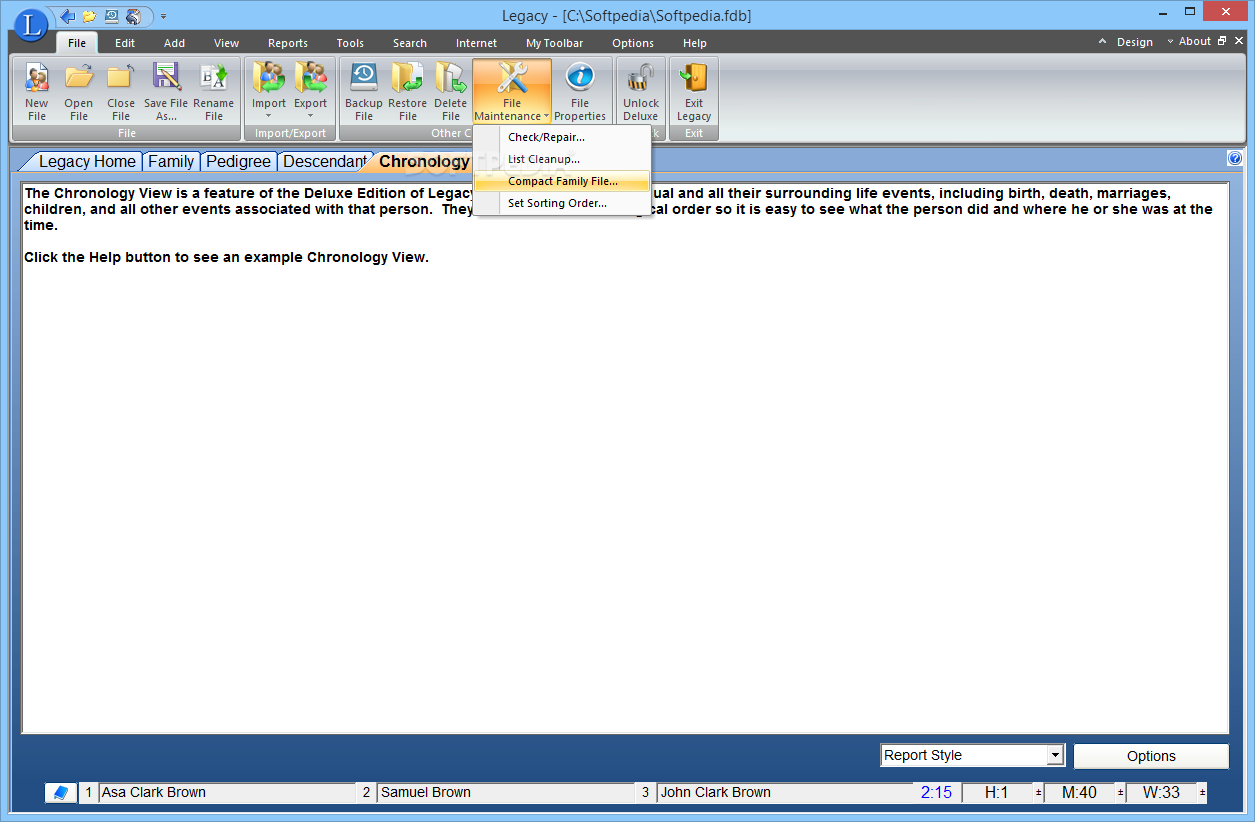Click the stepper beside M:40
This screenshot has width=1255, height=822.
(1120, 792)
